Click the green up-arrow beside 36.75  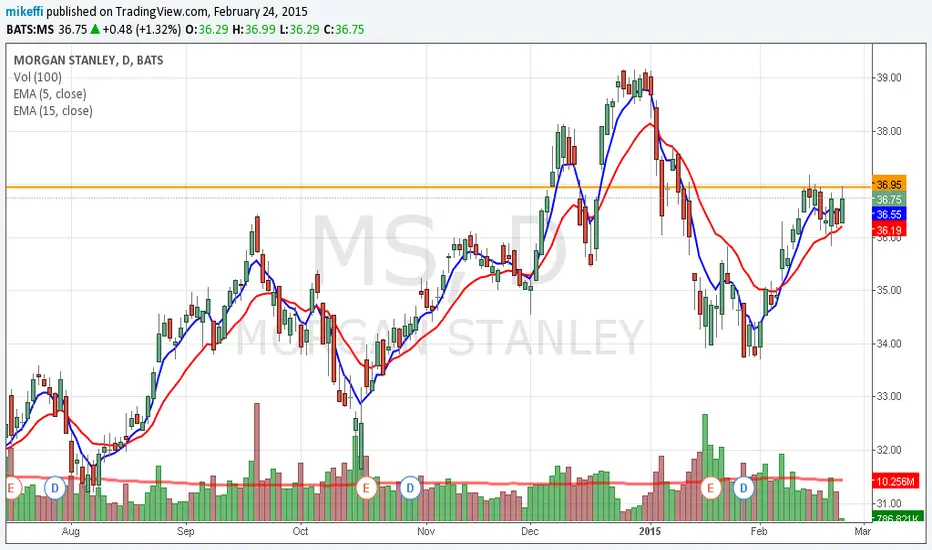tap(95, 29)
